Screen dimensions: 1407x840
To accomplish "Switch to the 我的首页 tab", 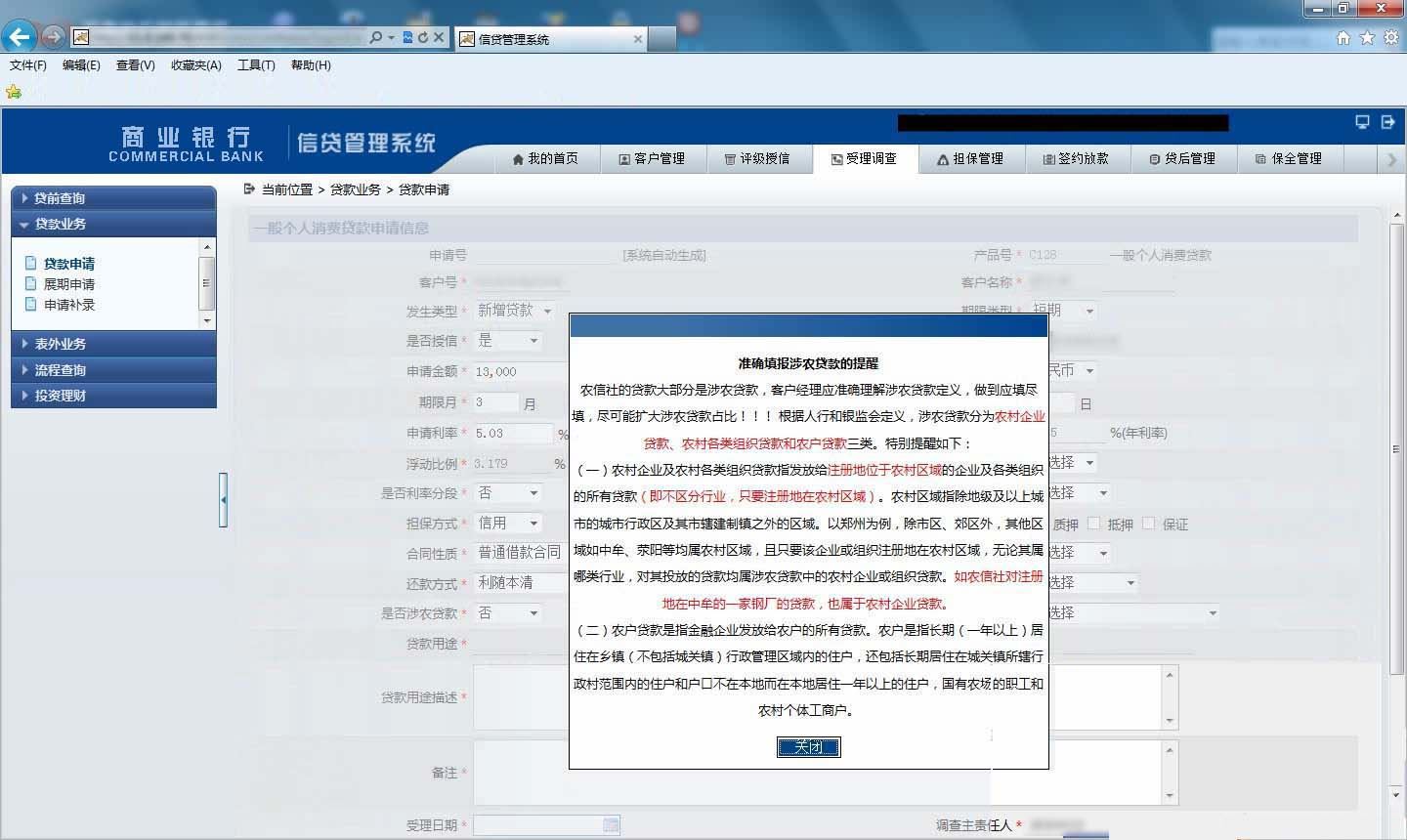I will (545, 159).
